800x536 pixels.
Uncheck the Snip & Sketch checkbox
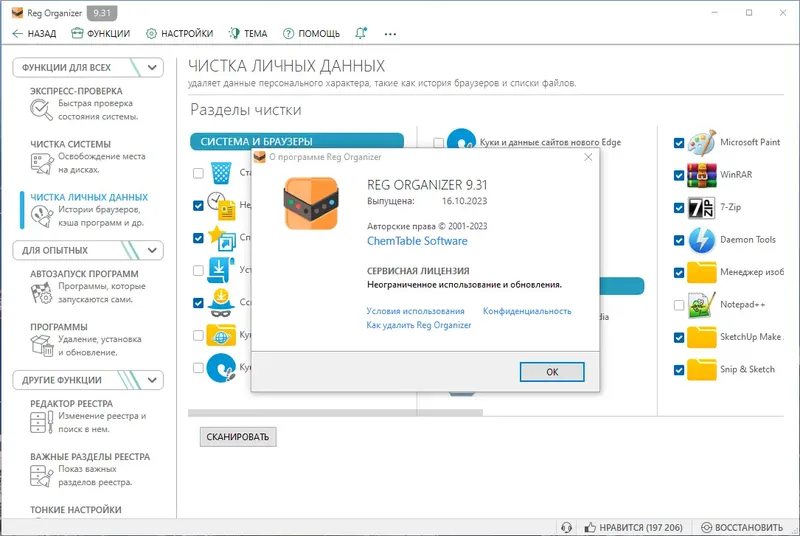(679, 370)
